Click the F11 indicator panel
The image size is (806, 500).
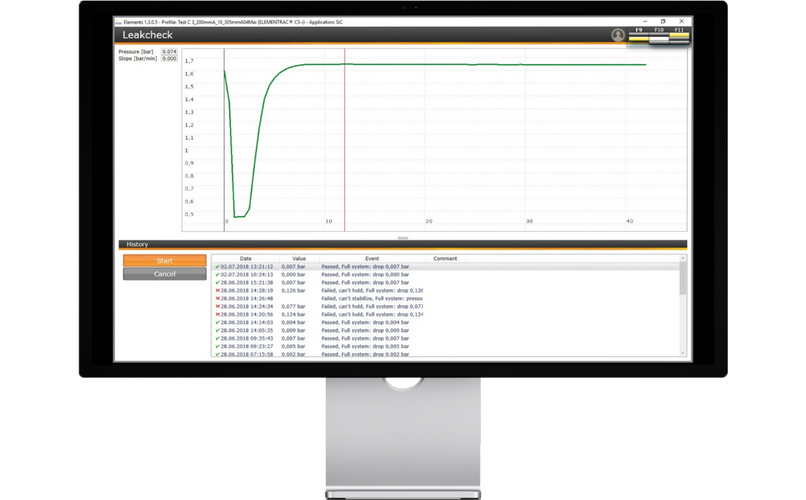(679, 35)
